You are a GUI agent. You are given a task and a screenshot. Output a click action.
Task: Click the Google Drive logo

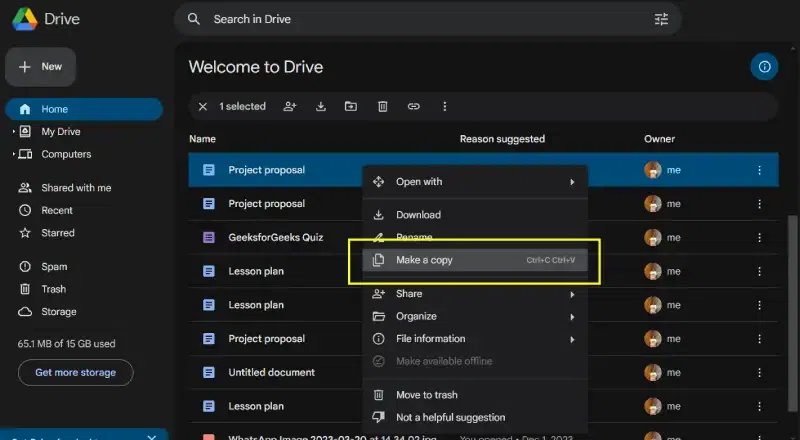tap(25, 19)
